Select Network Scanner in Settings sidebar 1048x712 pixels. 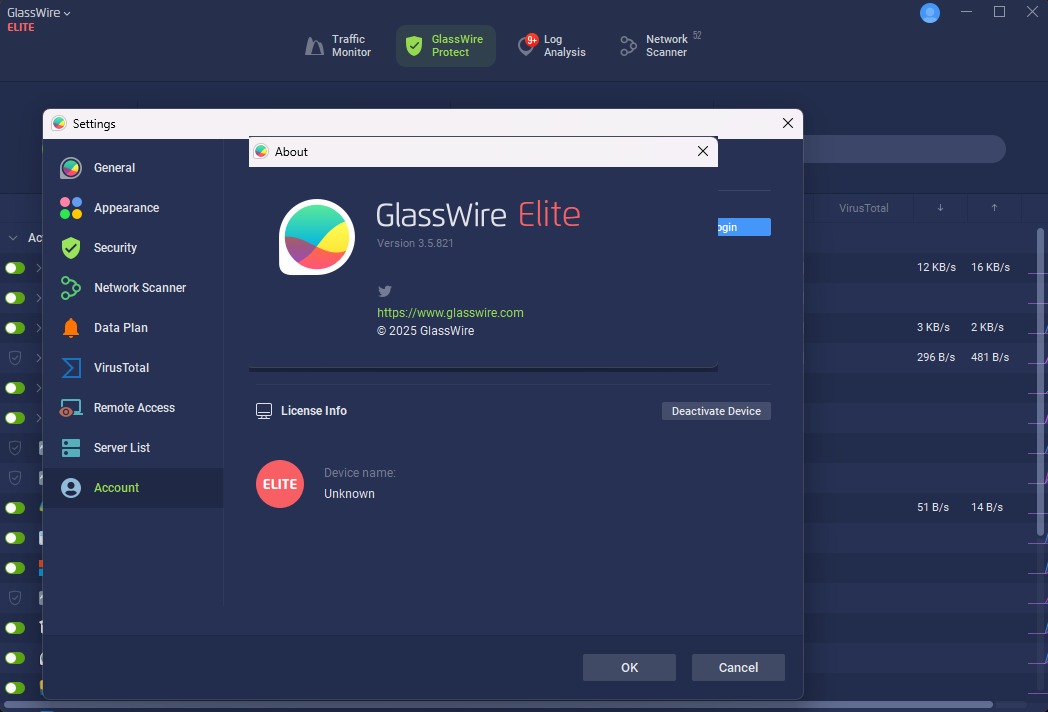coord(134,287)
